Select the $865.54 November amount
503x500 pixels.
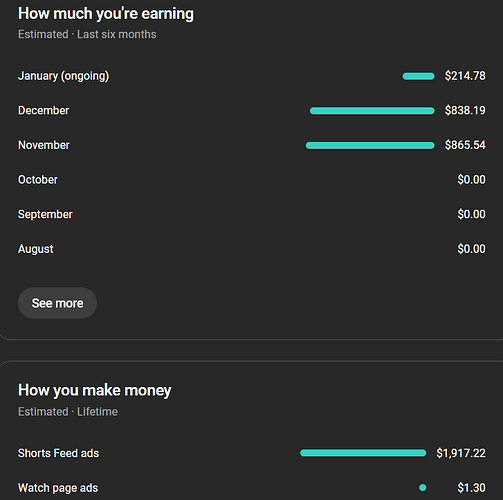[x=465, y=145]
